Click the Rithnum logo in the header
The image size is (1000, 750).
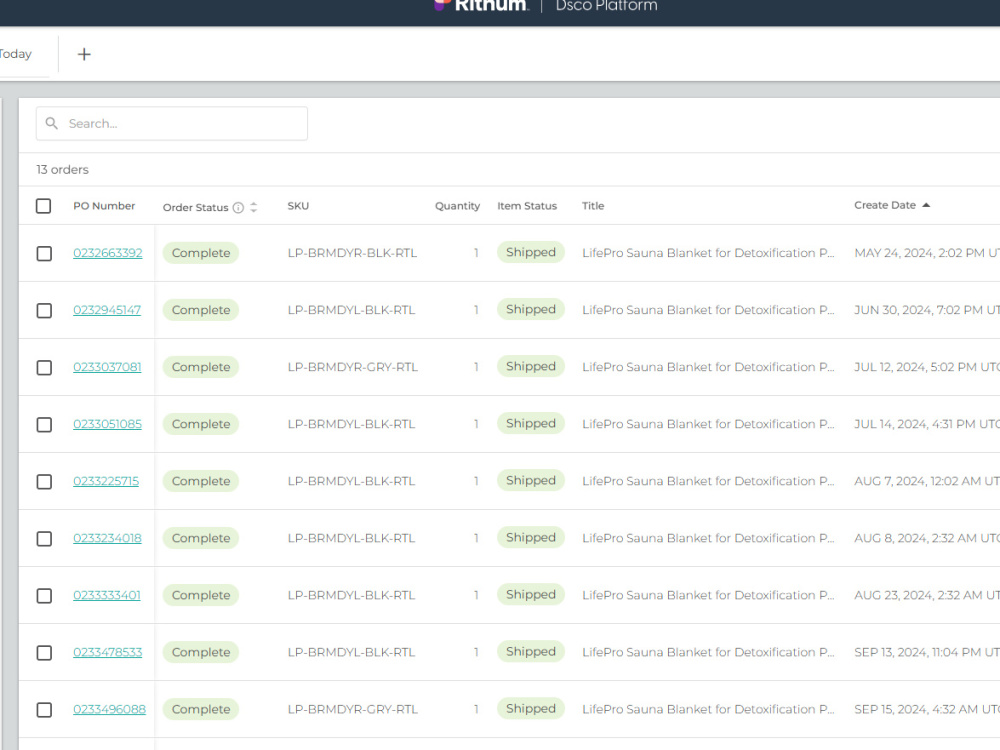click(482, 6)
